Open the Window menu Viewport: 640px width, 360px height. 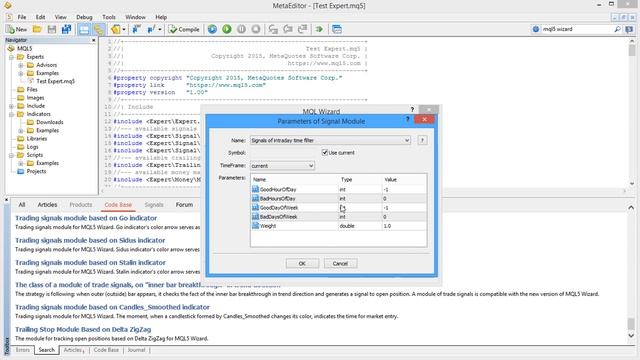(135, 17)
